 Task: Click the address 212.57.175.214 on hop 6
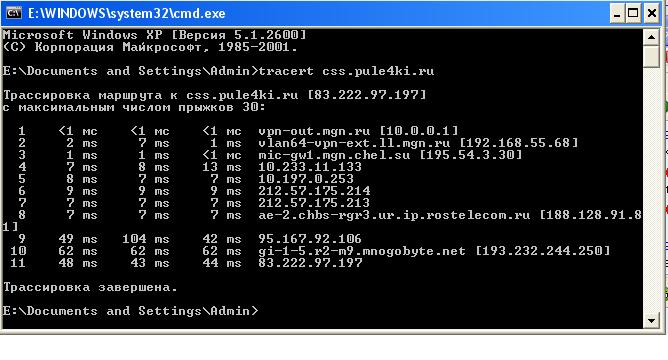tap(314, 190)
